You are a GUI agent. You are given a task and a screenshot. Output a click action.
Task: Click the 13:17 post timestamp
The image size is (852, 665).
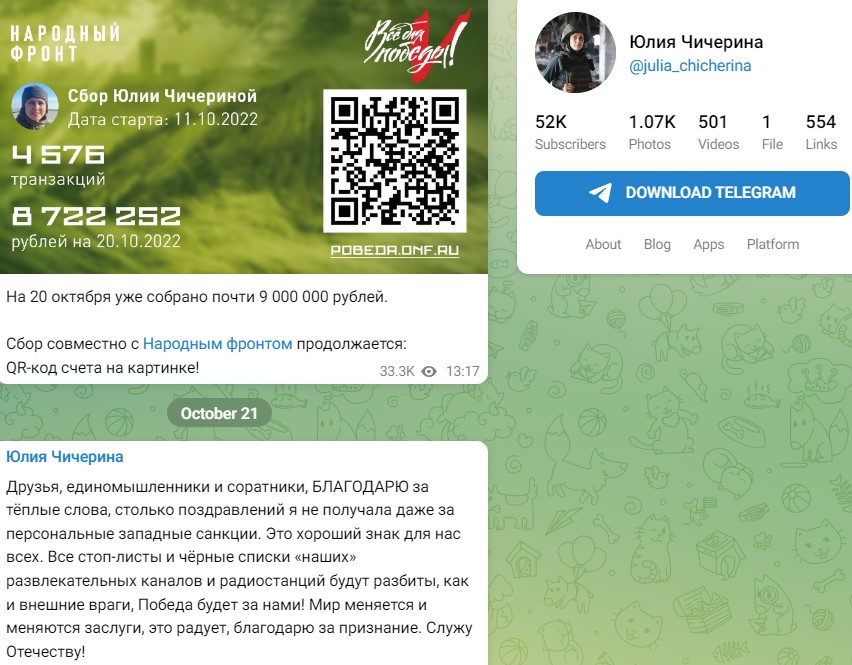point(462,372)
